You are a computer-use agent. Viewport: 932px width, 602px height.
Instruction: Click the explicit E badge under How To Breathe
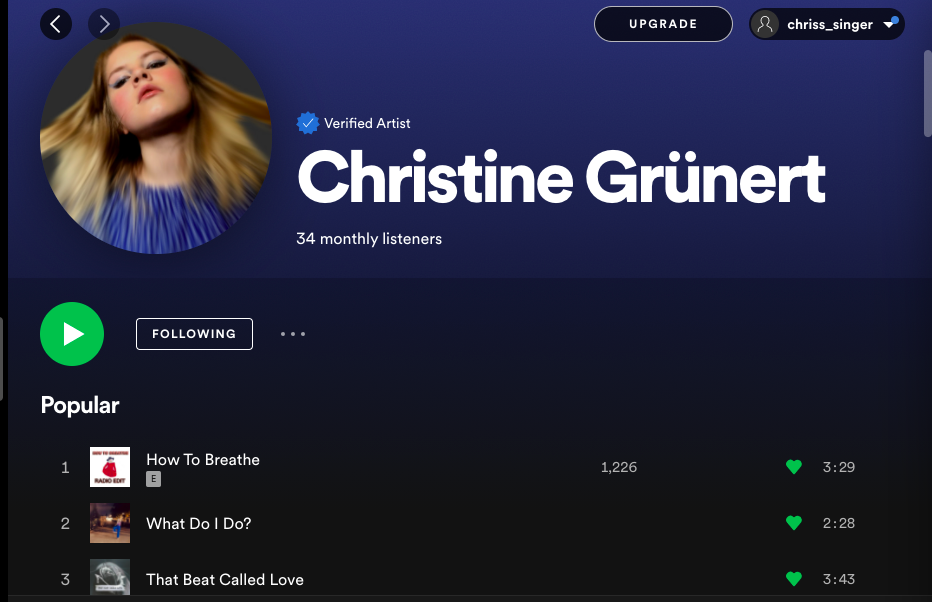click(x=153, y=479)
